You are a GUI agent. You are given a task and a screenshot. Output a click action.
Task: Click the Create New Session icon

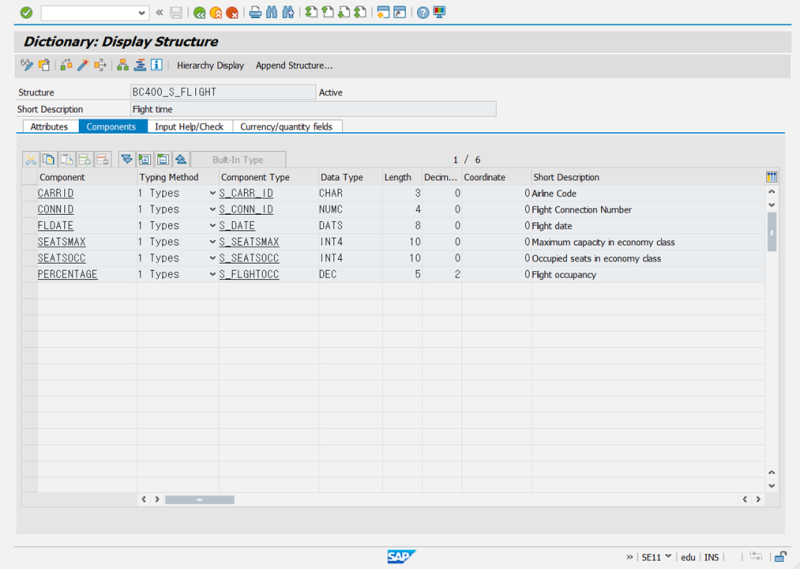(x=383, y=12)
